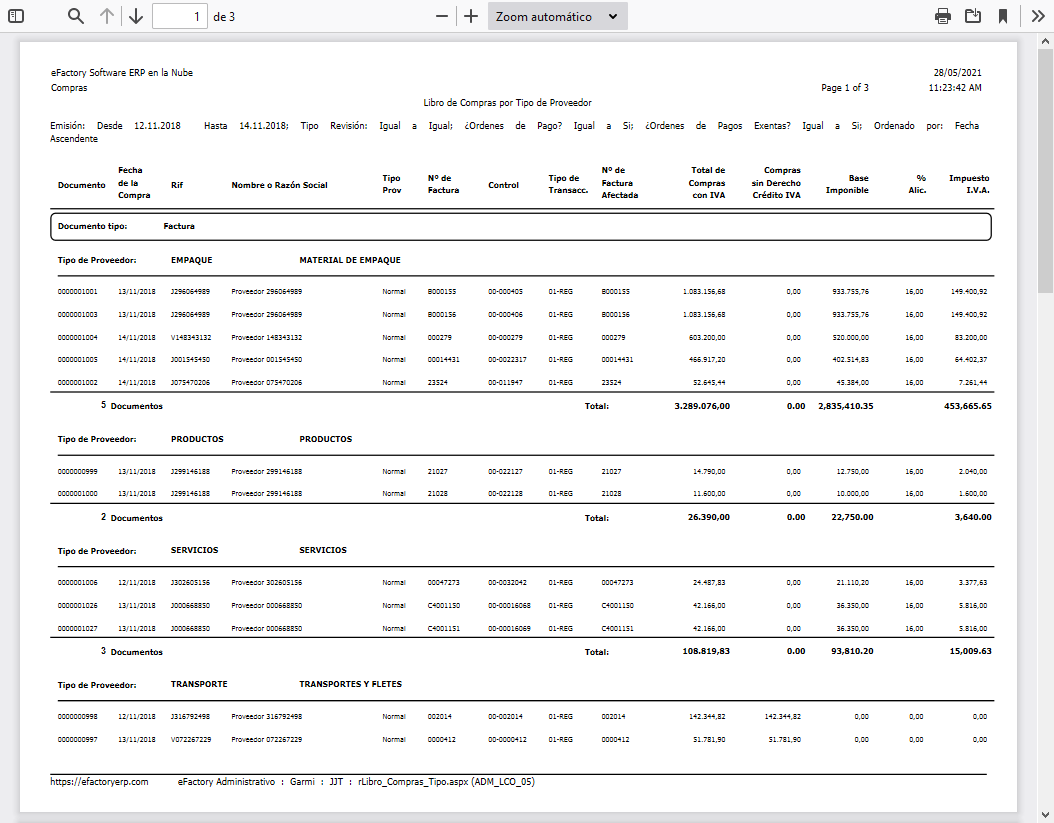Screen dimensions: 1054x823
Task: Go to next page with down arrow
Action: pos(136,16)
